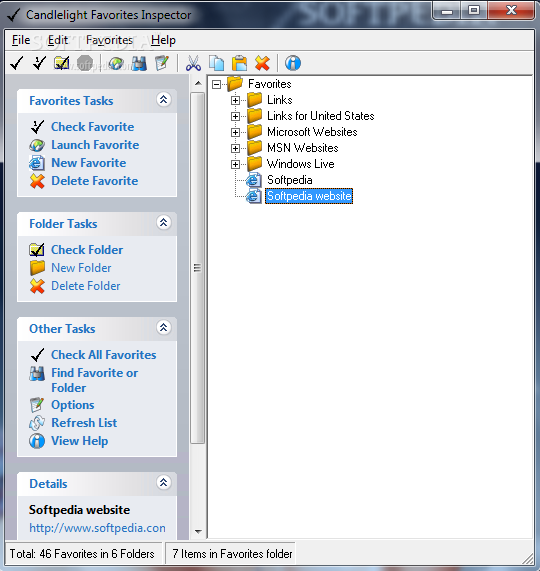
Task: Click the 7 Items in Favorites folder status
Action: (232, 554)
